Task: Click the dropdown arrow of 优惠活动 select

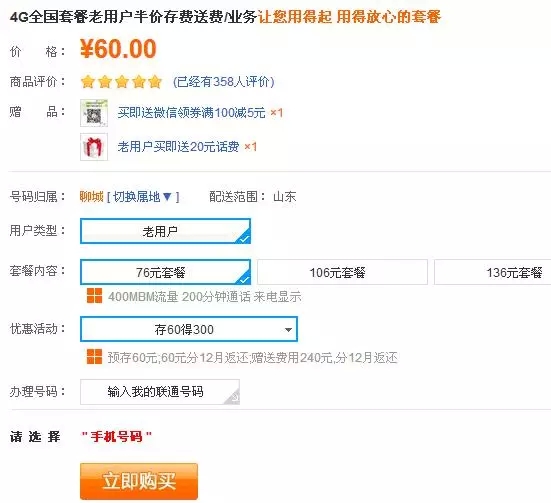Action: coord(288,330)
